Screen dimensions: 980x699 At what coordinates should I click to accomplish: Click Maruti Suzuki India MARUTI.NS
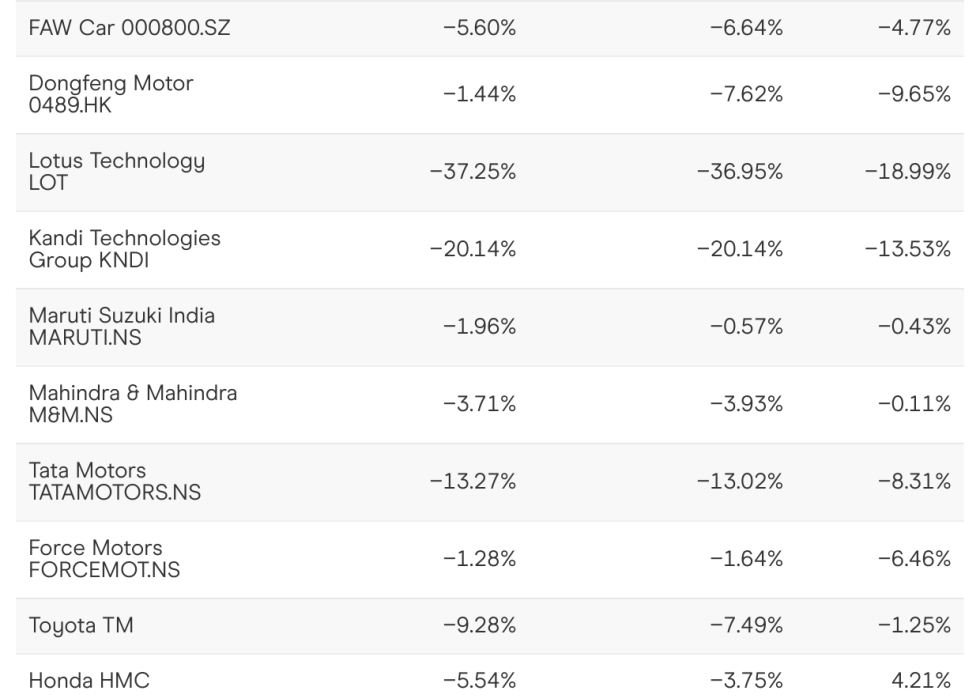pyautogui.click(x=121, y=327)
